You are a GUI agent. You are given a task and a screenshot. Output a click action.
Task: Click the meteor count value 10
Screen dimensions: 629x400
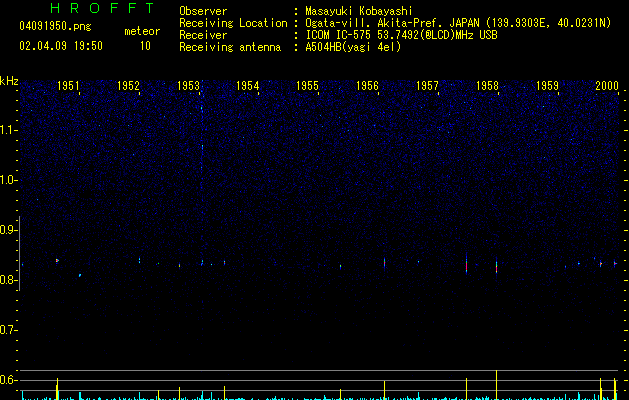point(145,46)
